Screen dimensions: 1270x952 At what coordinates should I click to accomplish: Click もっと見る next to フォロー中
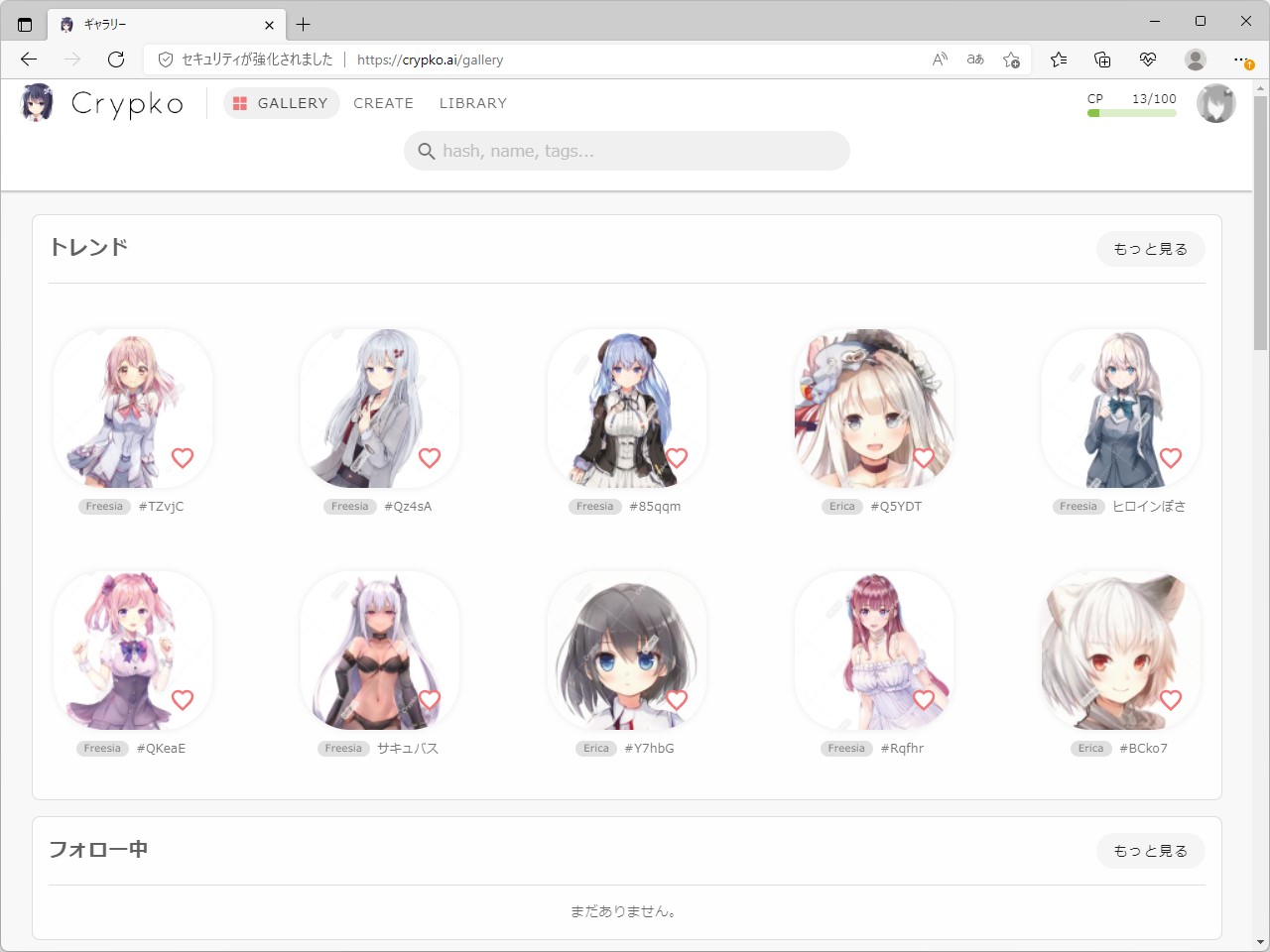[x=1150, y=850]
